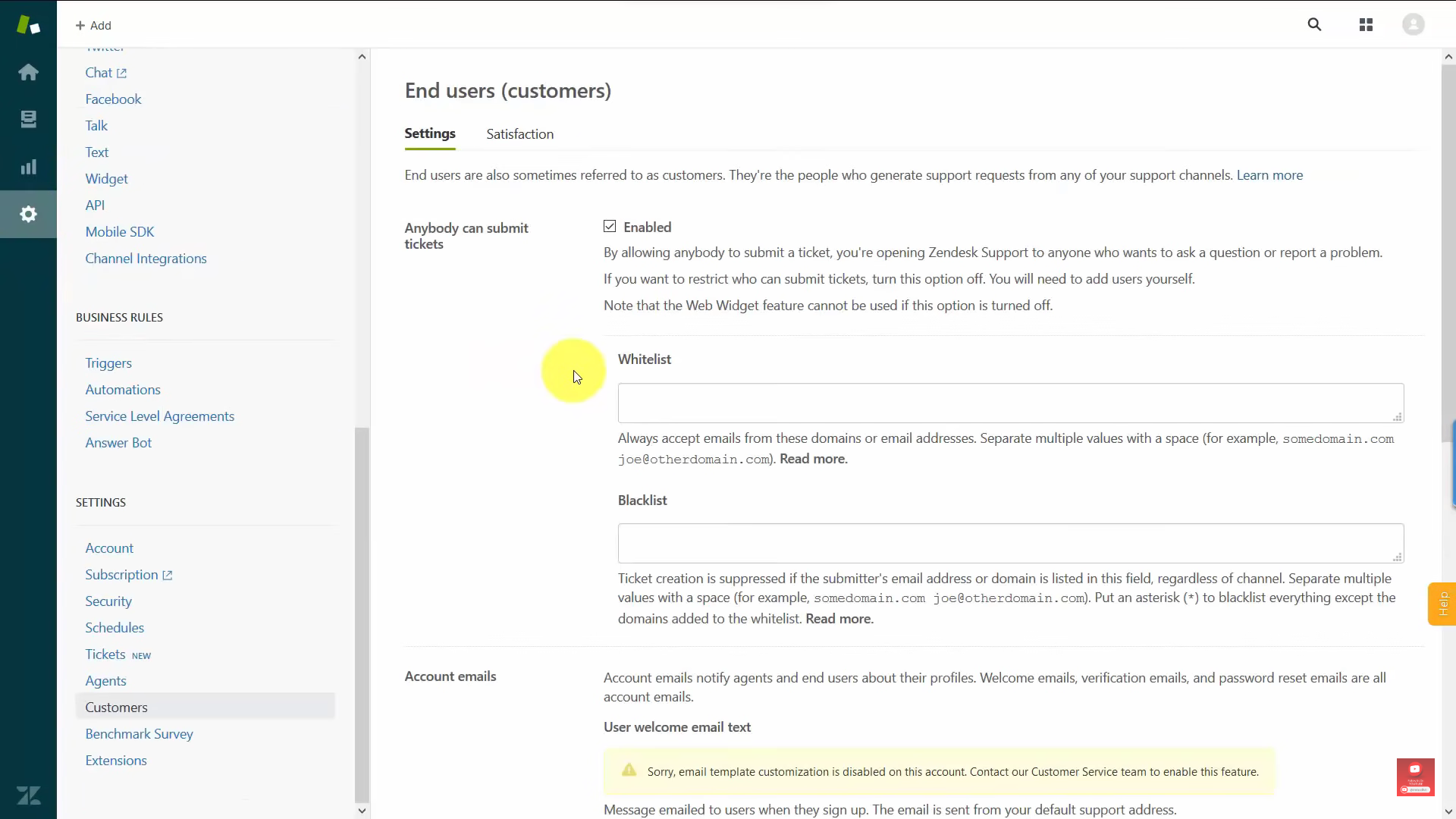Go to Automations page
1456x819 pixels.
pyautogui.click(x=123, y=390)
